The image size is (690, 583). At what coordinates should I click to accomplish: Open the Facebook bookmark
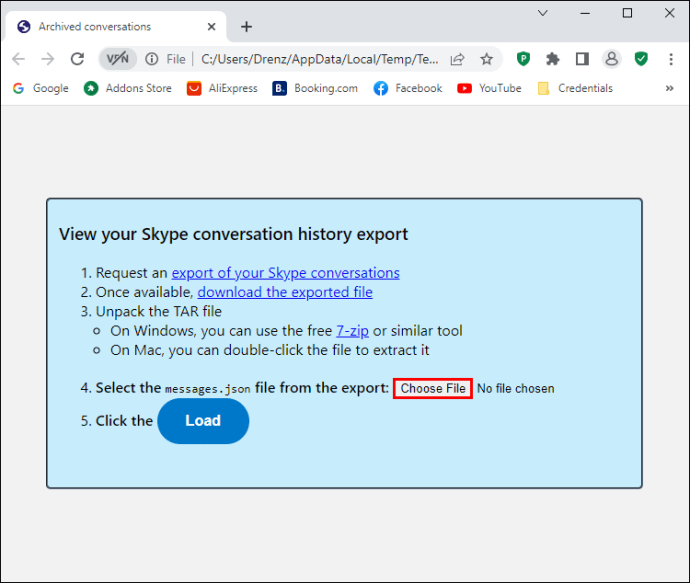pyautogui.click(x=408, y=88)
